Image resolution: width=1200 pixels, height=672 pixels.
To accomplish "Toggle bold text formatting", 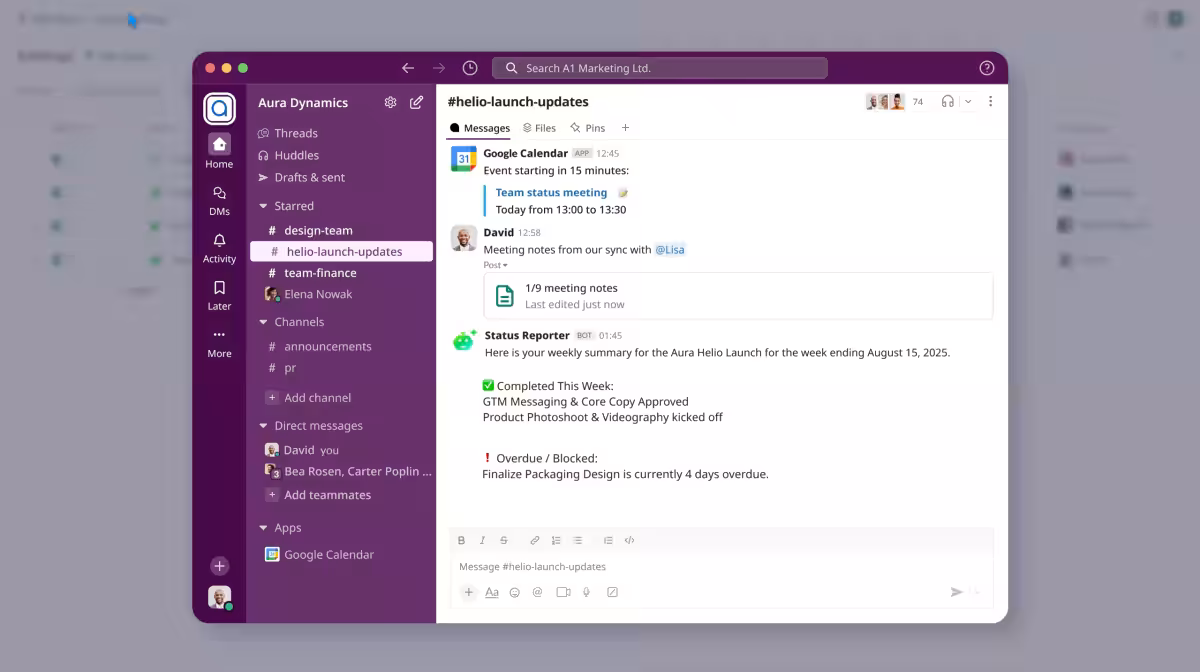I will [461, 540].
